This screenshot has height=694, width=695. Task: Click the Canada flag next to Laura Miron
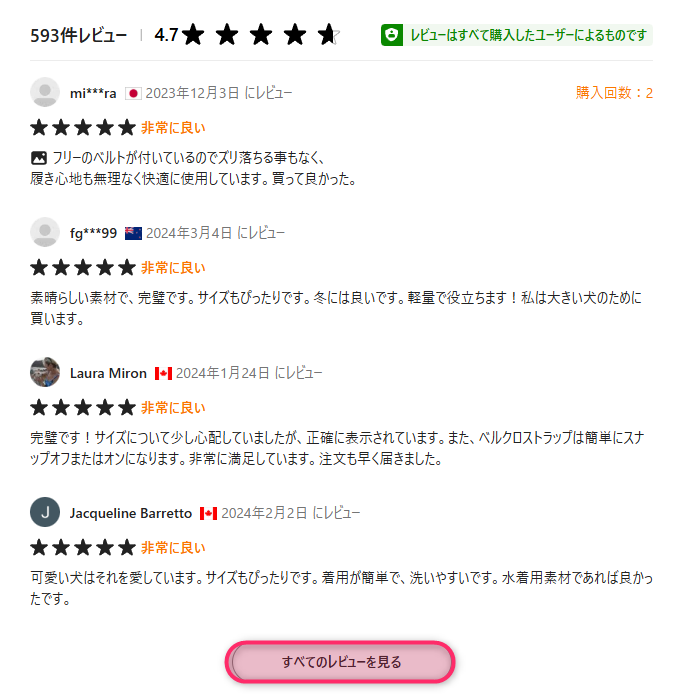click(163, 374)
